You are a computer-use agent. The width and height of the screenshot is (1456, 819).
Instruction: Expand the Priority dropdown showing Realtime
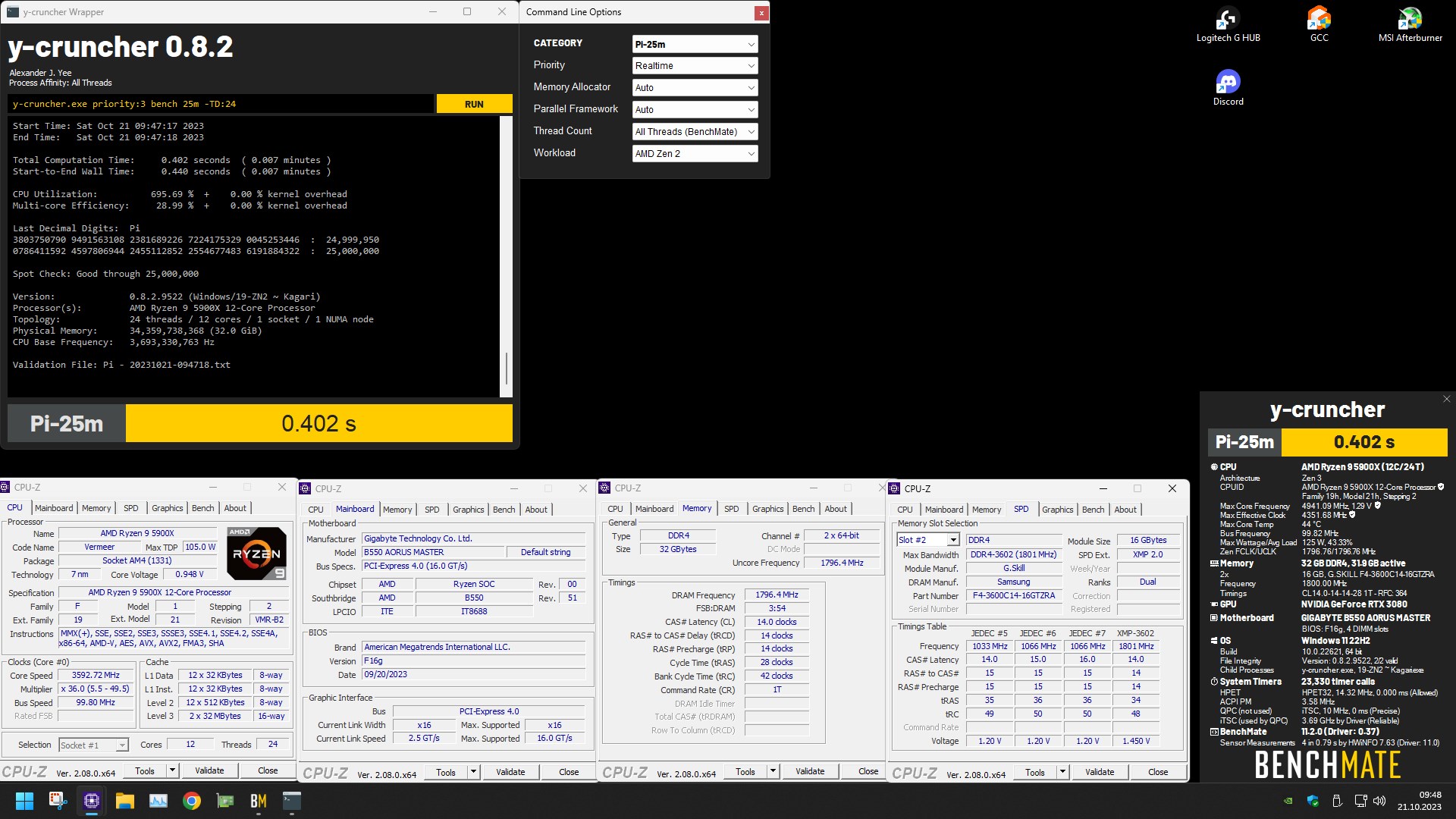(695, 66)
